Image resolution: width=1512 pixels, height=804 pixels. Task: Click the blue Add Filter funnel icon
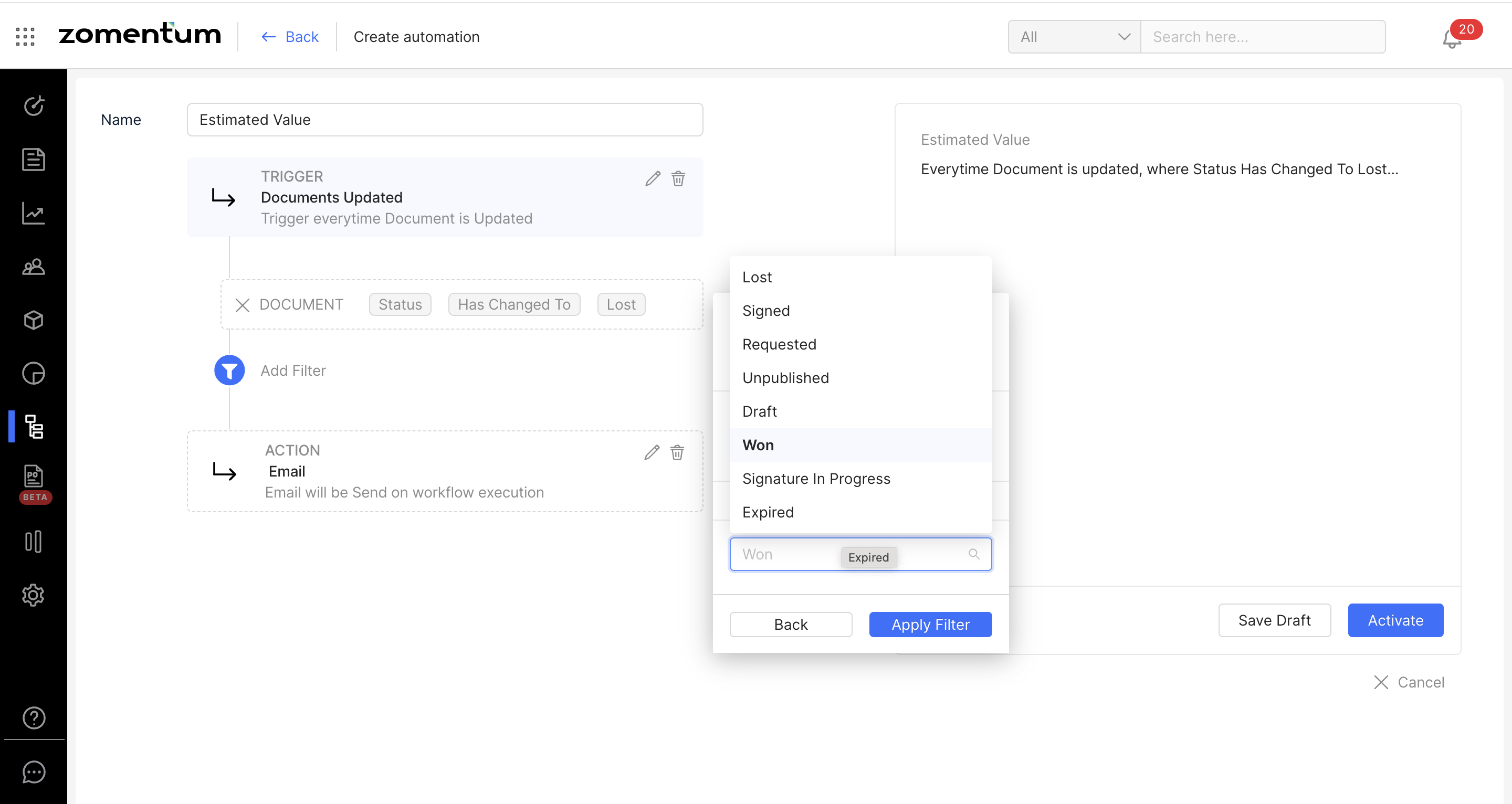pyautogui.click(x=229, y=371)
